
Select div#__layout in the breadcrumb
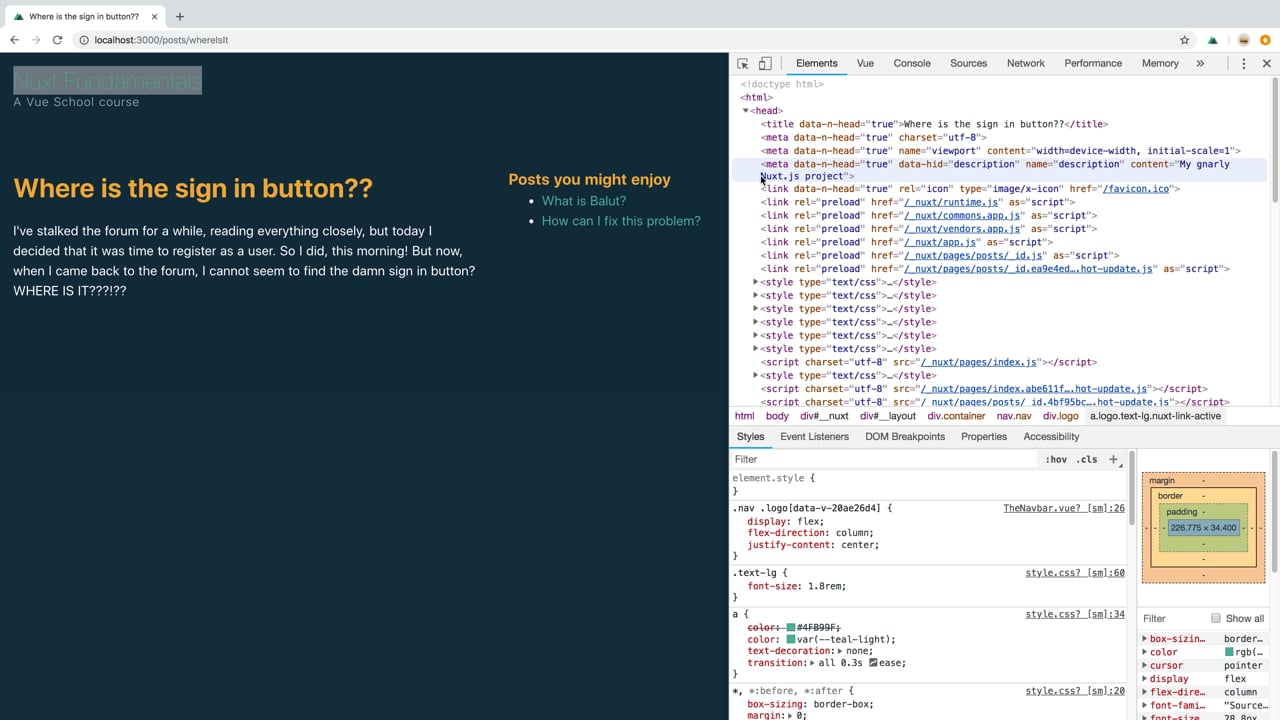[x=888, y=416]
